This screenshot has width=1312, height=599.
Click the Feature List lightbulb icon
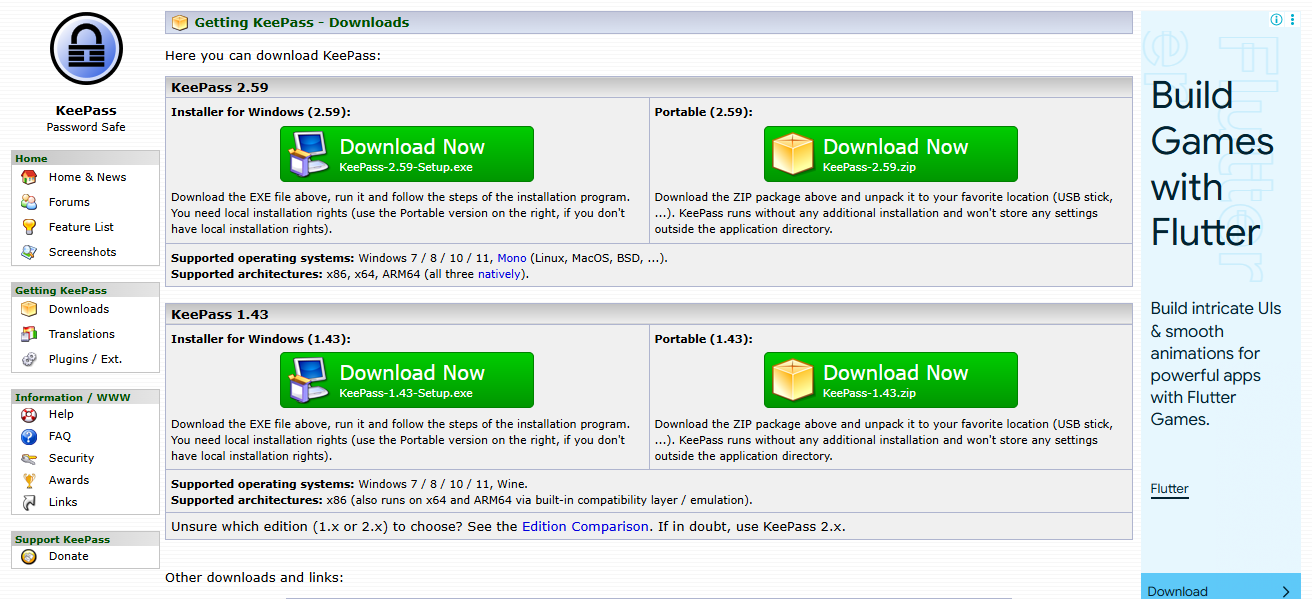click(x=29, y=227)
